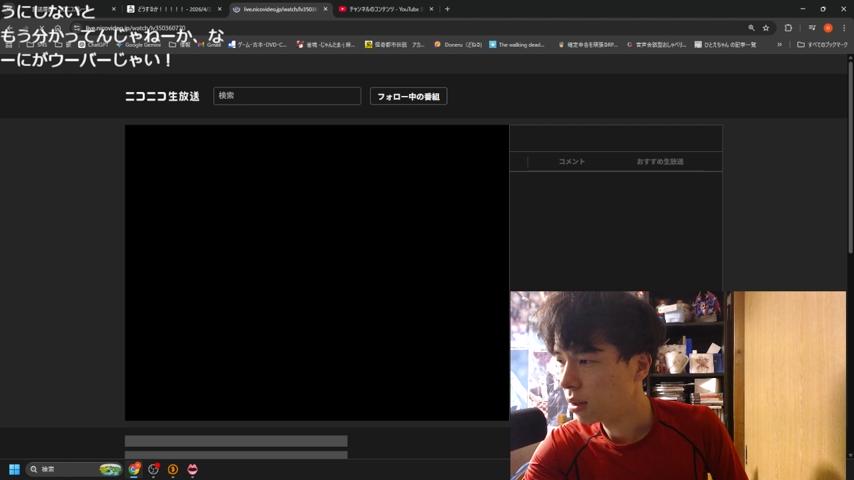Open the clock-like app with red badge in taskbar

(x=154, y=469)
